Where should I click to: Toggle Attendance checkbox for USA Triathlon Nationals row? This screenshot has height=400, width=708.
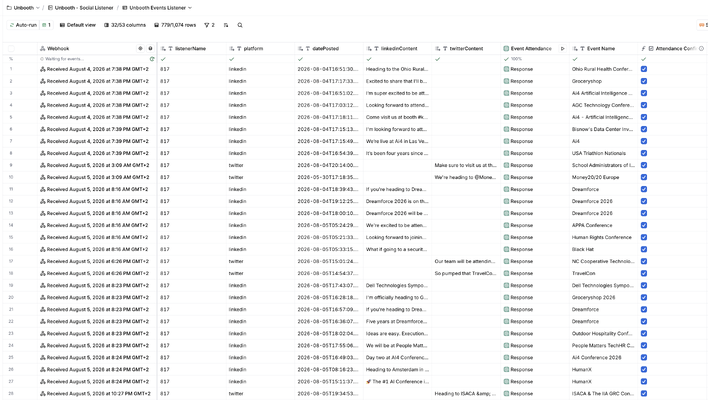[644, 153]
